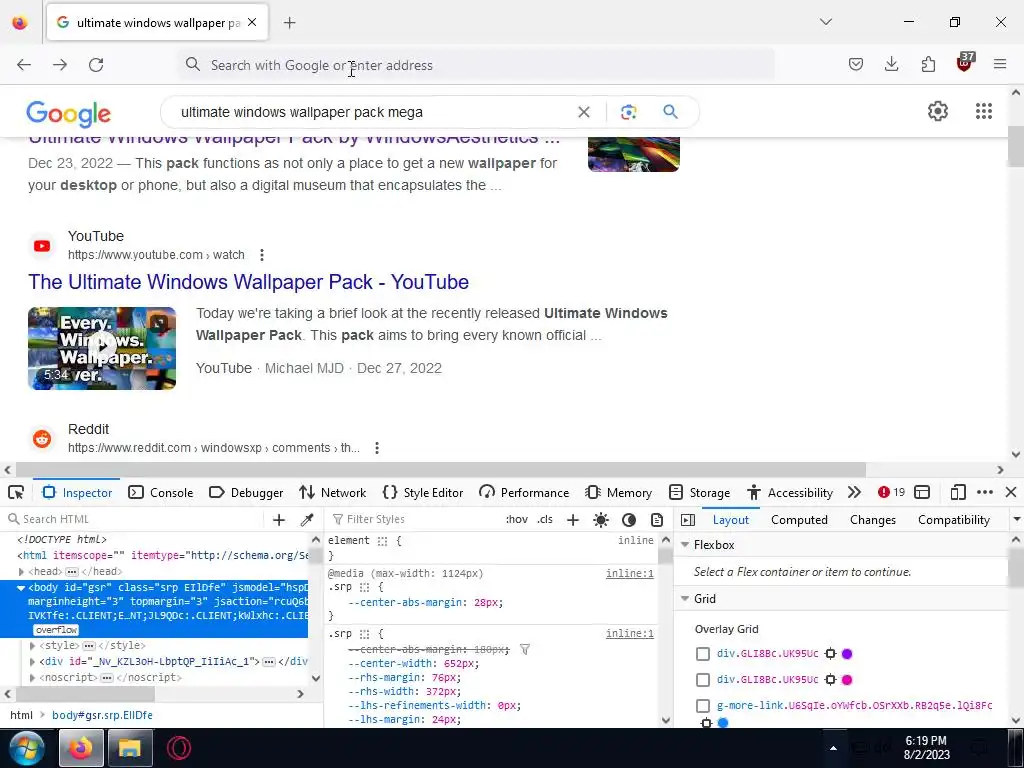This screenshot has height=768, width=1024.
Task: Reload the page with the refresh icon
Action: [96, 65]
